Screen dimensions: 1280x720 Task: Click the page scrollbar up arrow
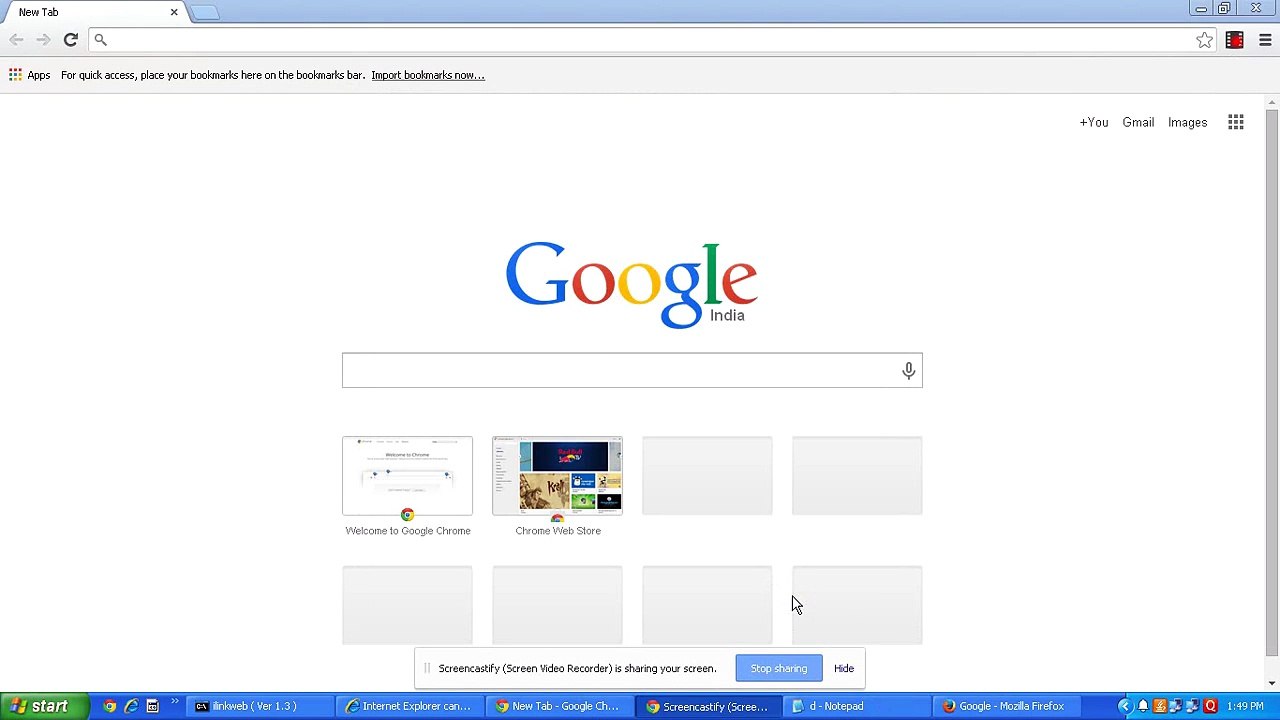(1272, 102)
